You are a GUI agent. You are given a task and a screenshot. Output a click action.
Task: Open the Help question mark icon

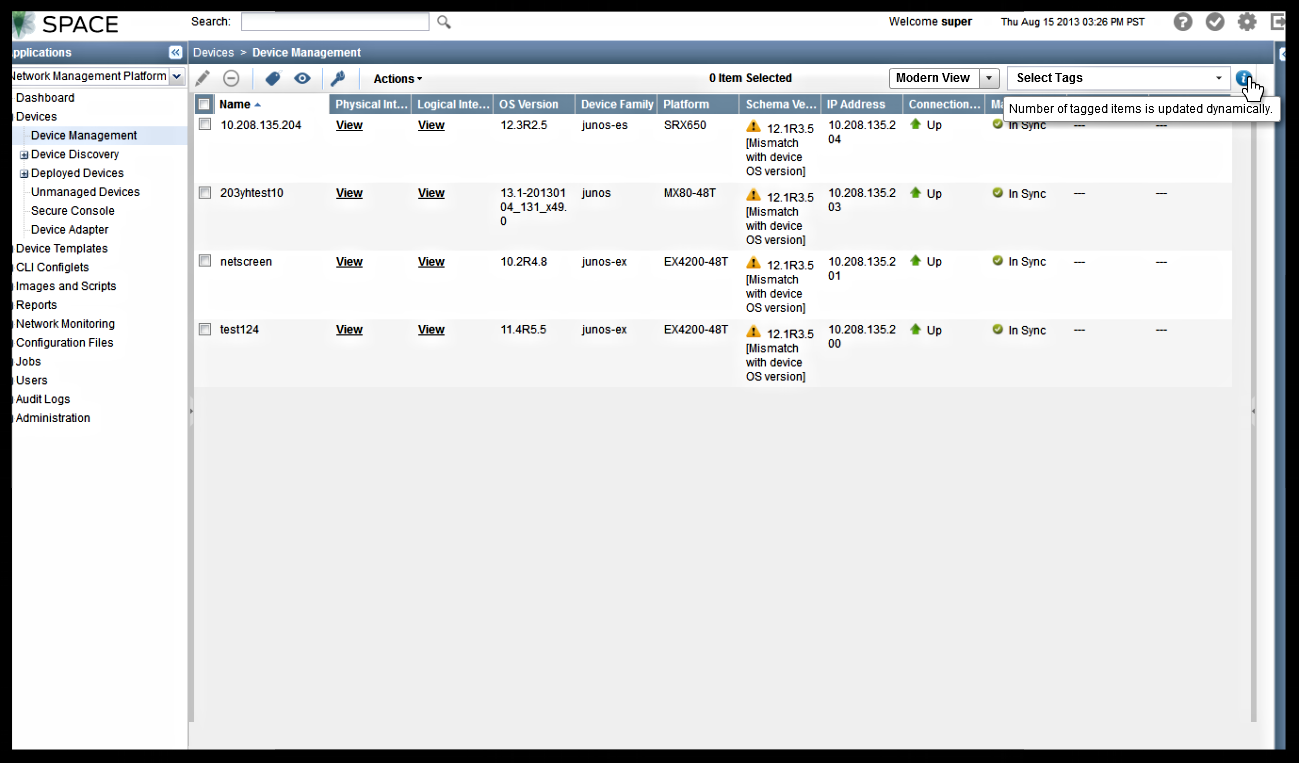pos(1183,21)
